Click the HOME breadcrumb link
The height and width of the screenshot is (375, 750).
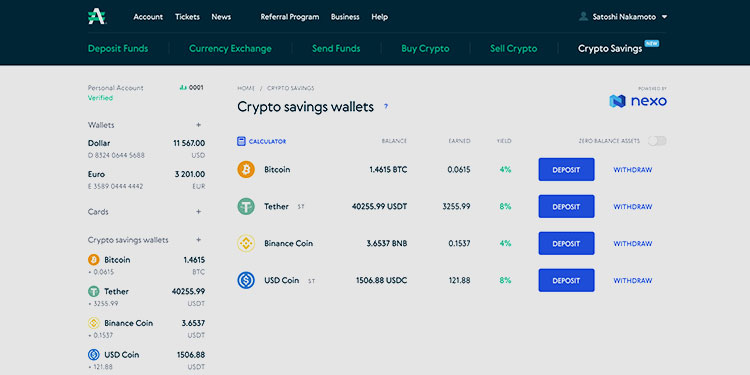pos(246,88)
